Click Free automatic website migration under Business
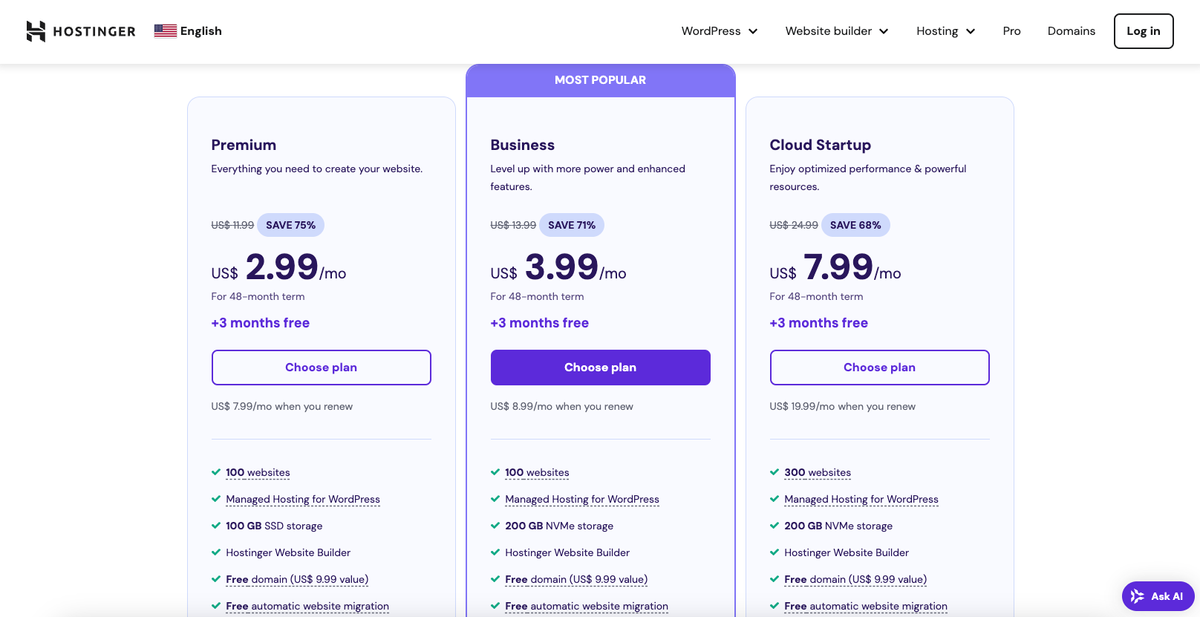1200x617 pixels. [x=586, y=606]
